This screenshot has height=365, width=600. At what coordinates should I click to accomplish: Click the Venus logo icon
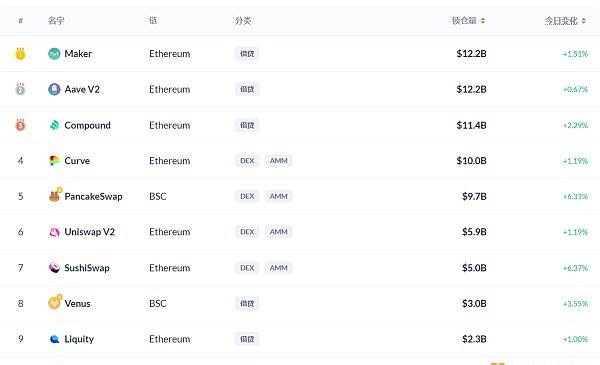tap(55, 302)
